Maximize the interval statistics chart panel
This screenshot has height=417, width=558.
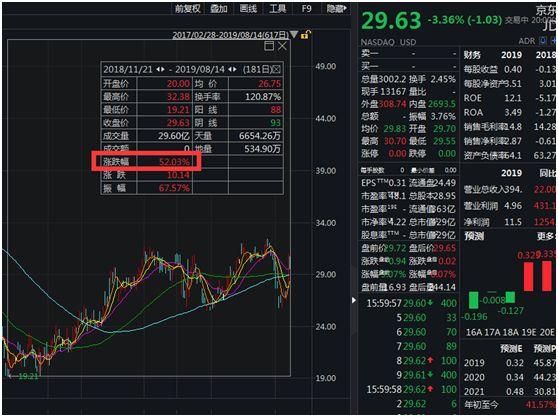[269, 46]
